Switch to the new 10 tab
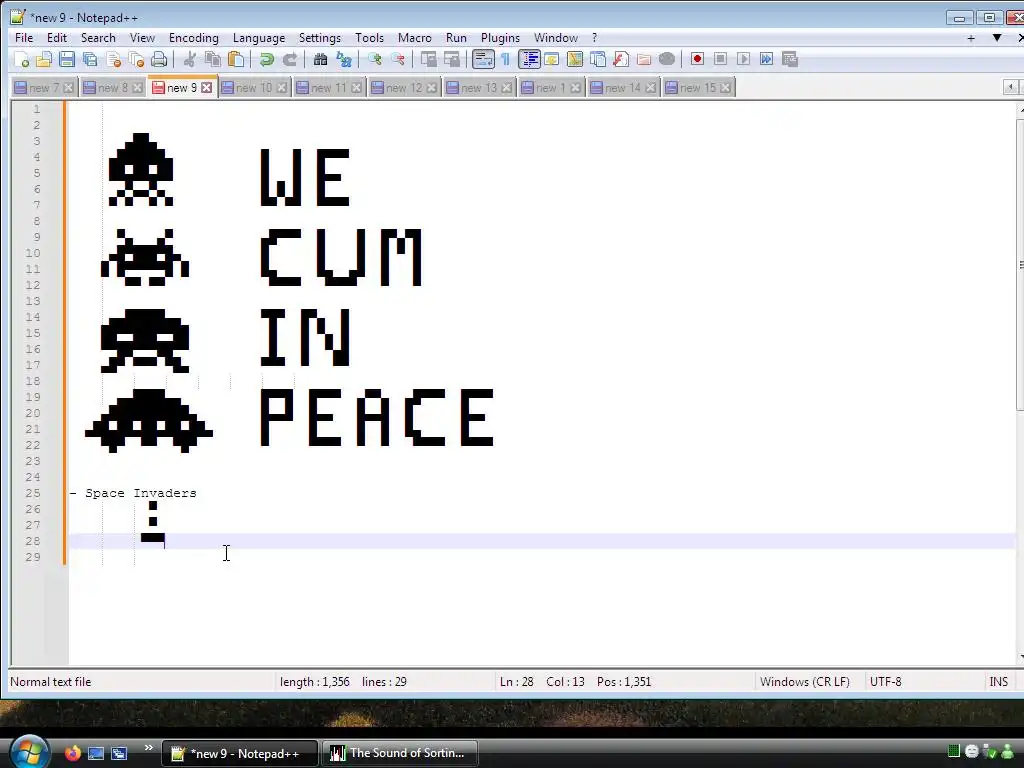 (254, 88)
